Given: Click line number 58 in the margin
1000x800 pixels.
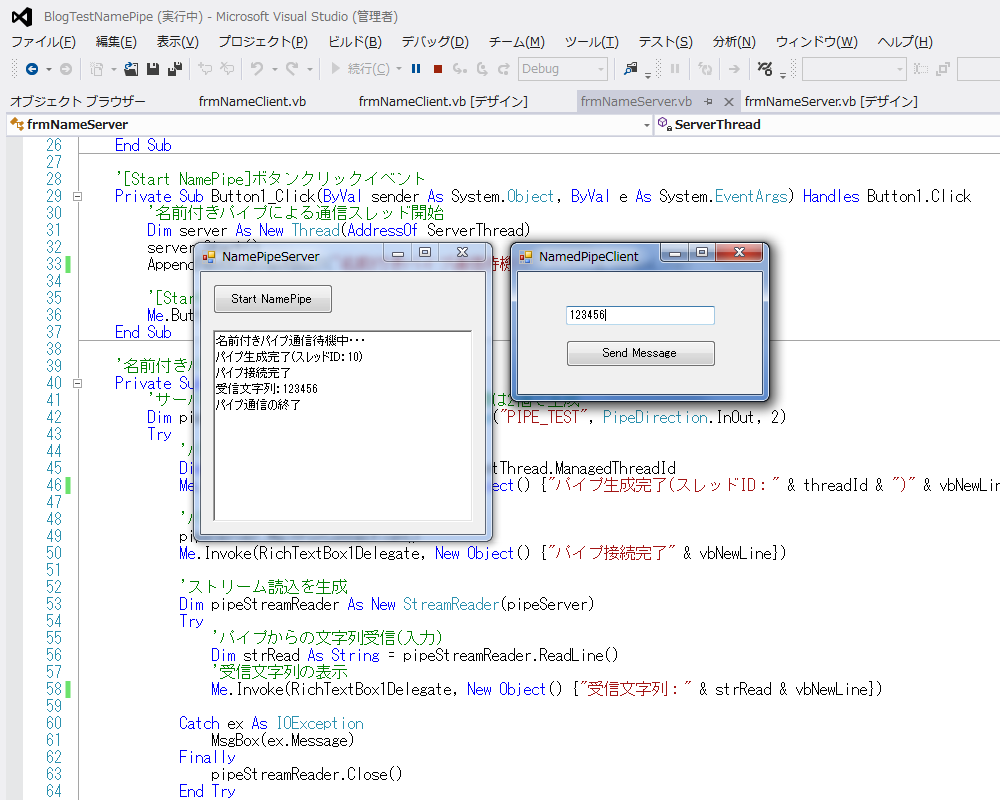Looking at the screenshot, I should (54, 689).
